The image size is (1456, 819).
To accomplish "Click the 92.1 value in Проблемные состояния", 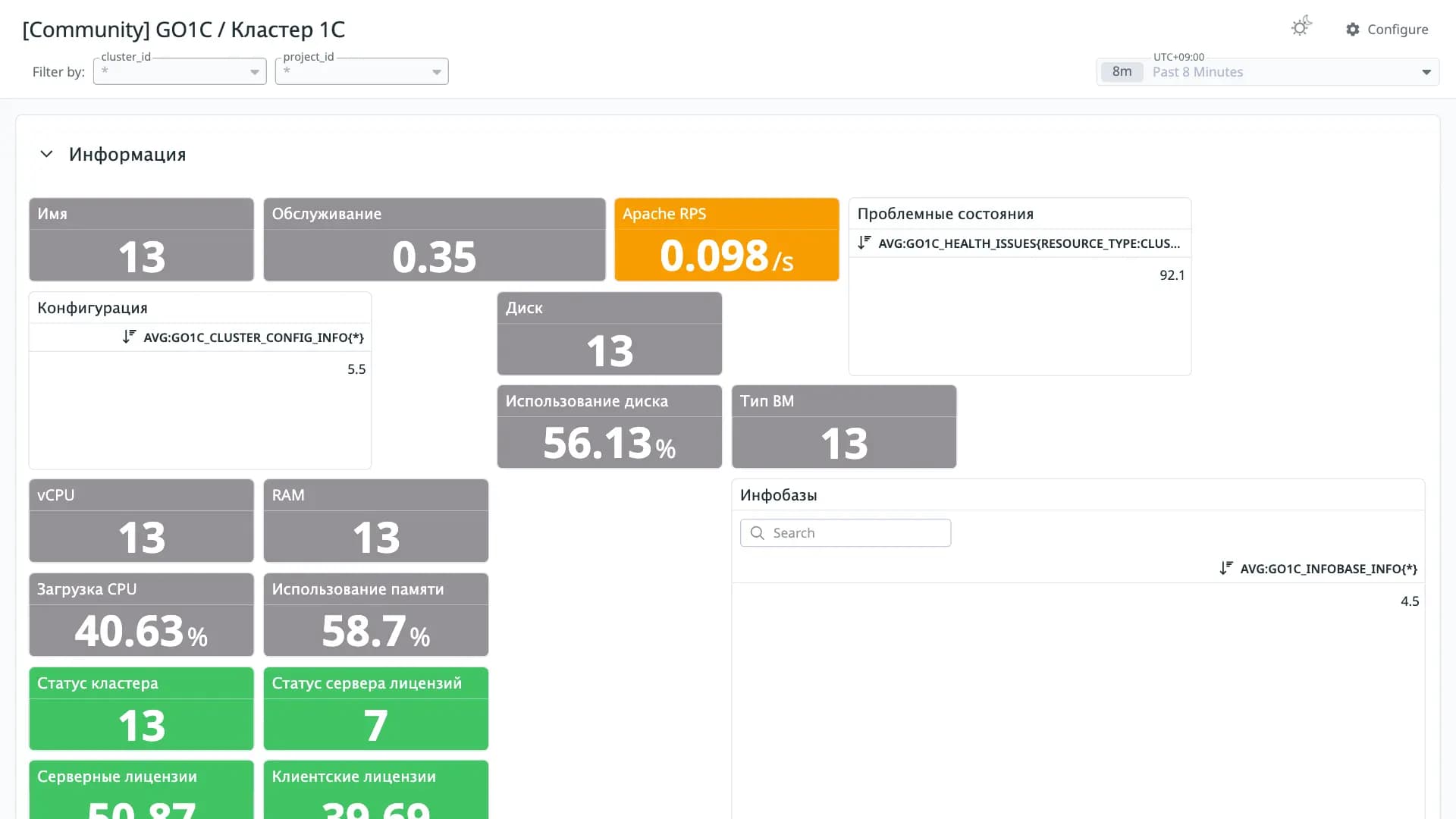I will [x=1172, y=275].
